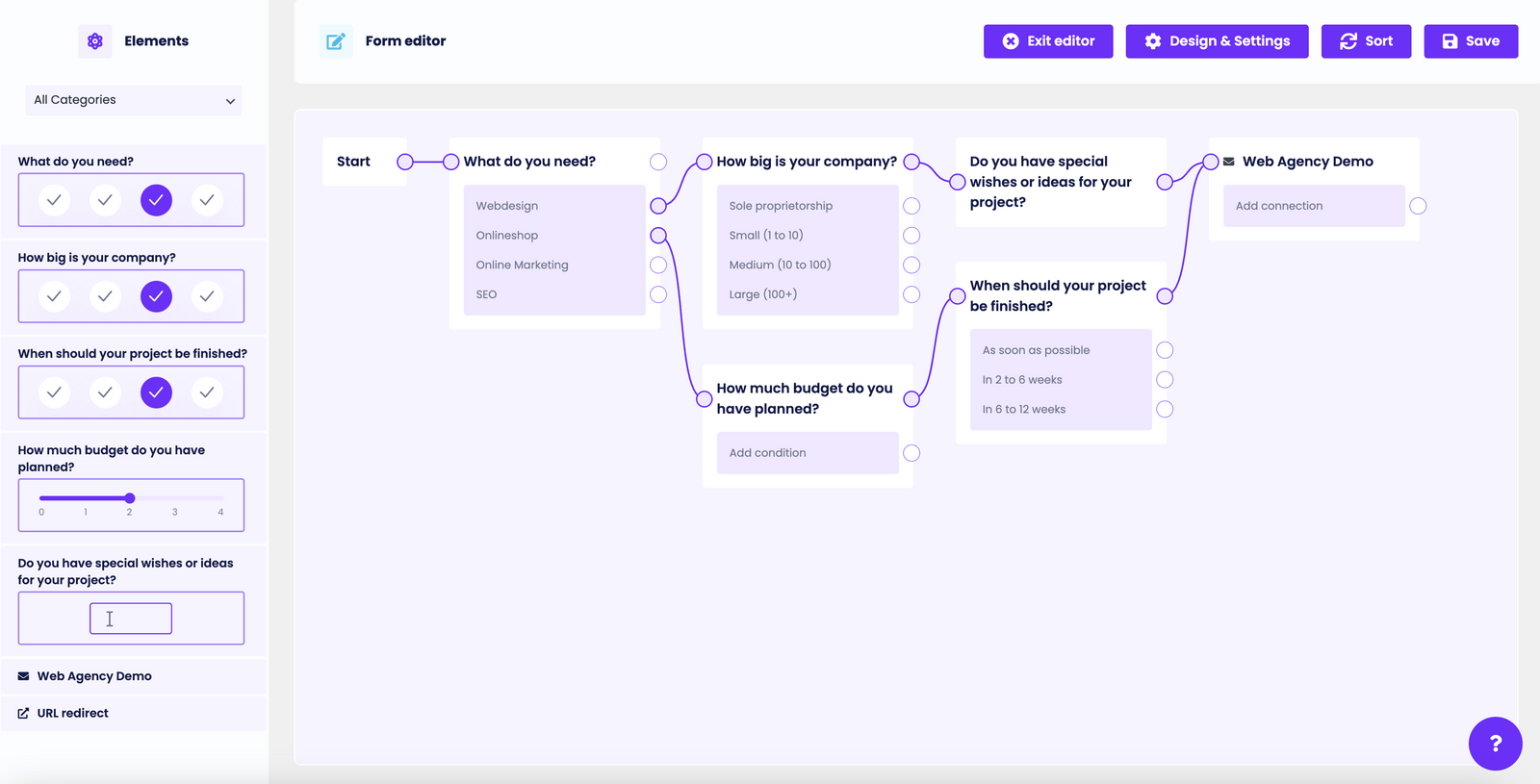Open the question mark help button
Screen dimensions: 1540x784
coord(1495,744)
